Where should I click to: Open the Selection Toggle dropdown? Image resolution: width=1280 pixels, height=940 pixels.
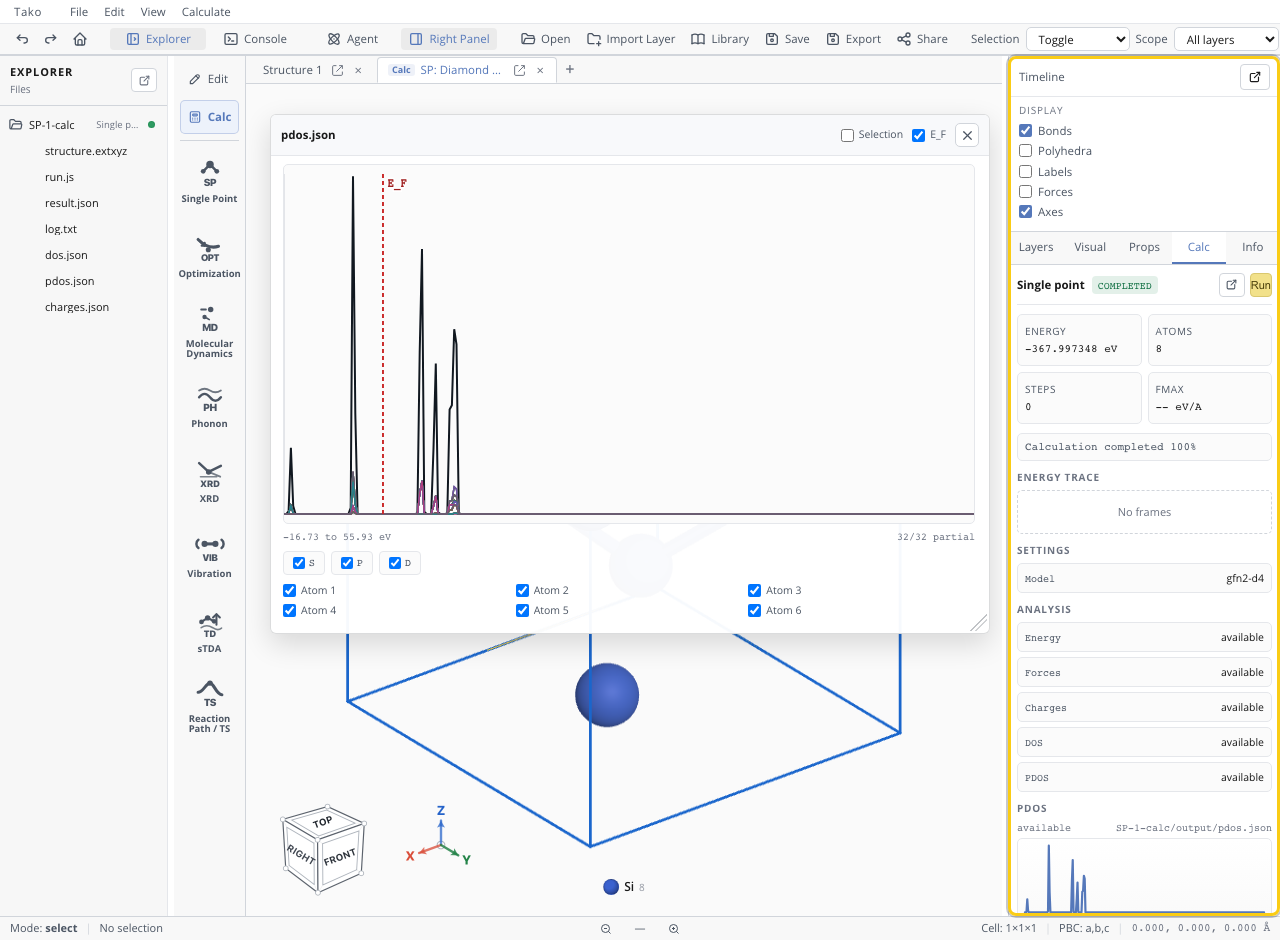[1078, 39]
